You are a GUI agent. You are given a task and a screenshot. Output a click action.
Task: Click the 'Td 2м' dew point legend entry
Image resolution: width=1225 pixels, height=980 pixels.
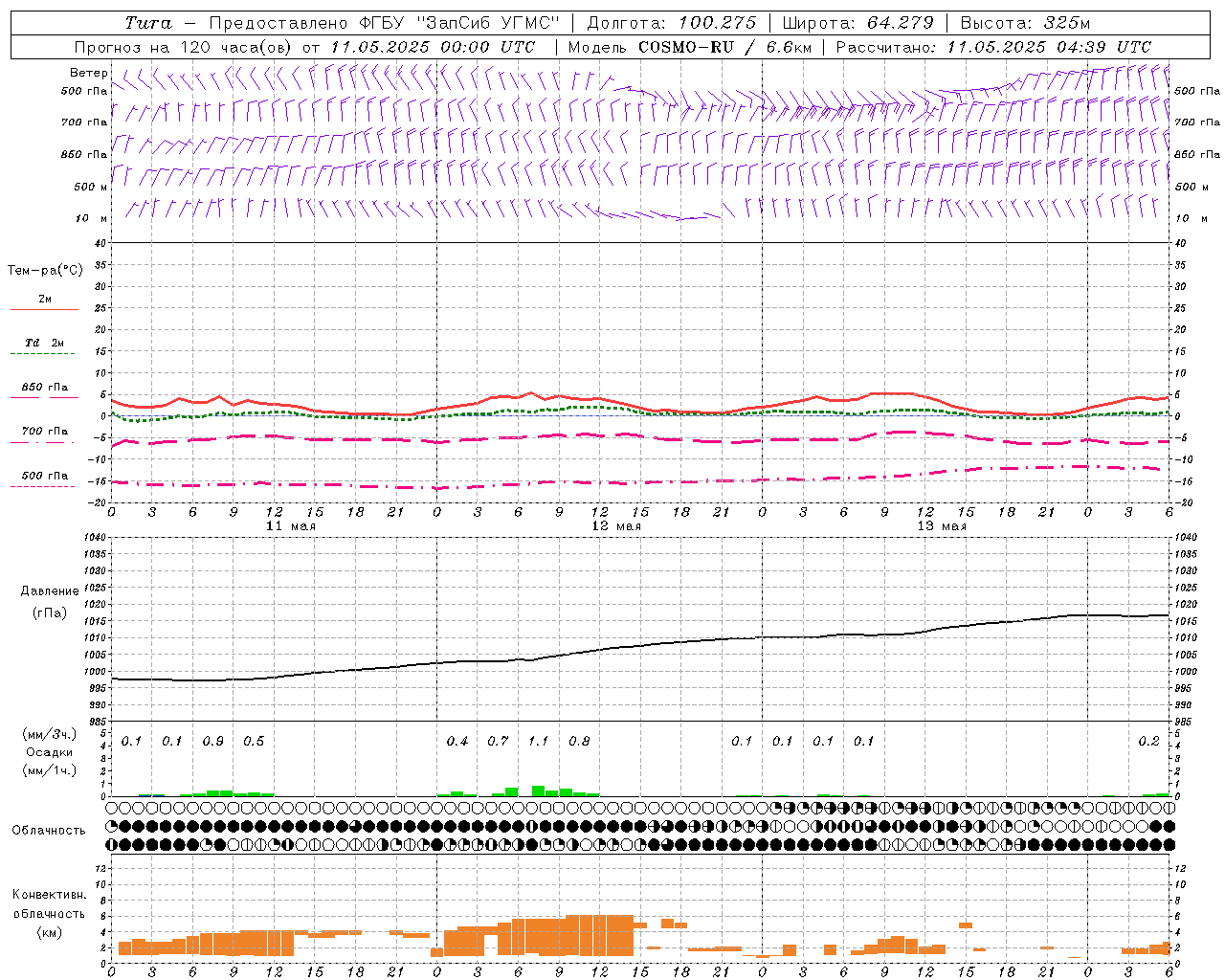[x=45, y=343]
